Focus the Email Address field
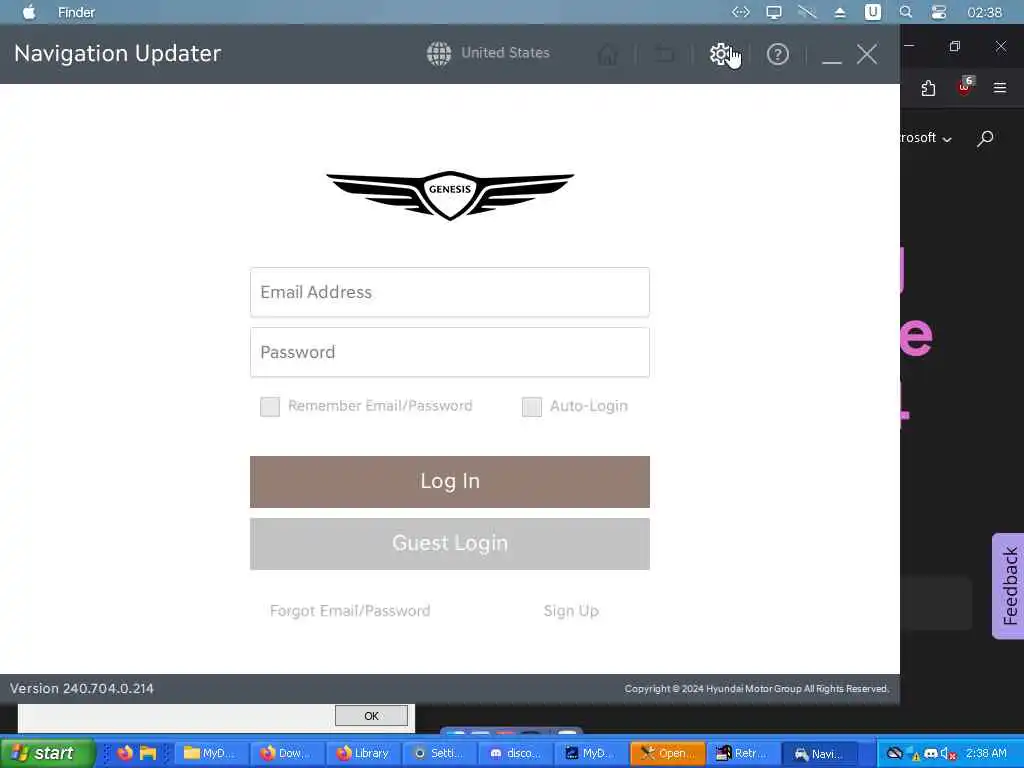 click(x=449, y=292)
